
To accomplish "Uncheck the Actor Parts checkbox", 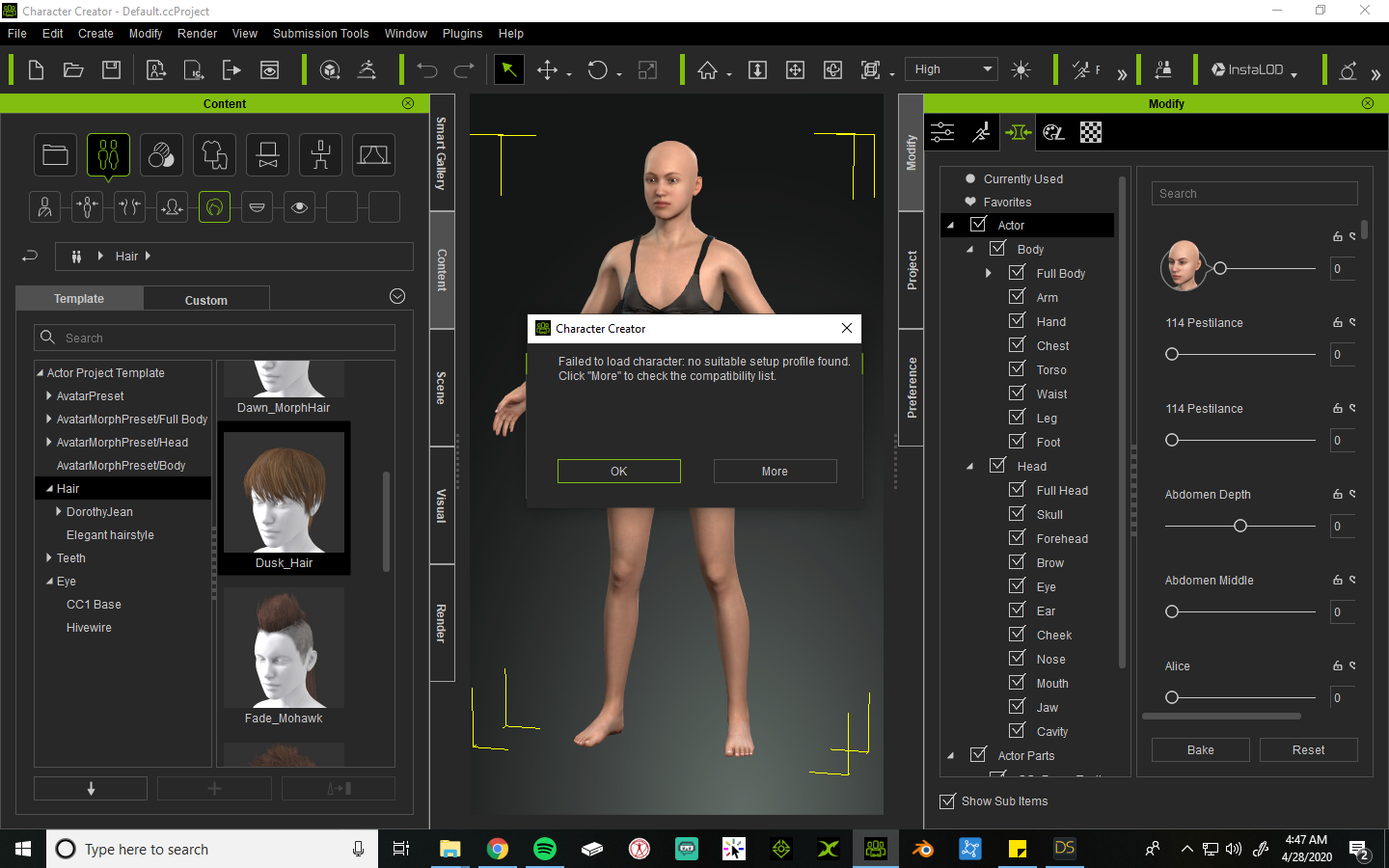I will pyautogui.click(x=978, y=755).
